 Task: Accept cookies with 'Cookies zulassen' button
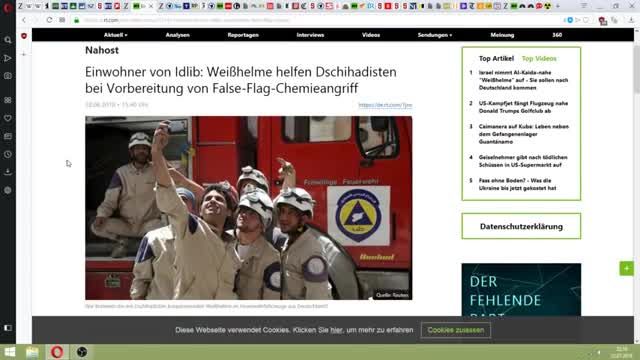pyautogui.click(x=456, y=330)
